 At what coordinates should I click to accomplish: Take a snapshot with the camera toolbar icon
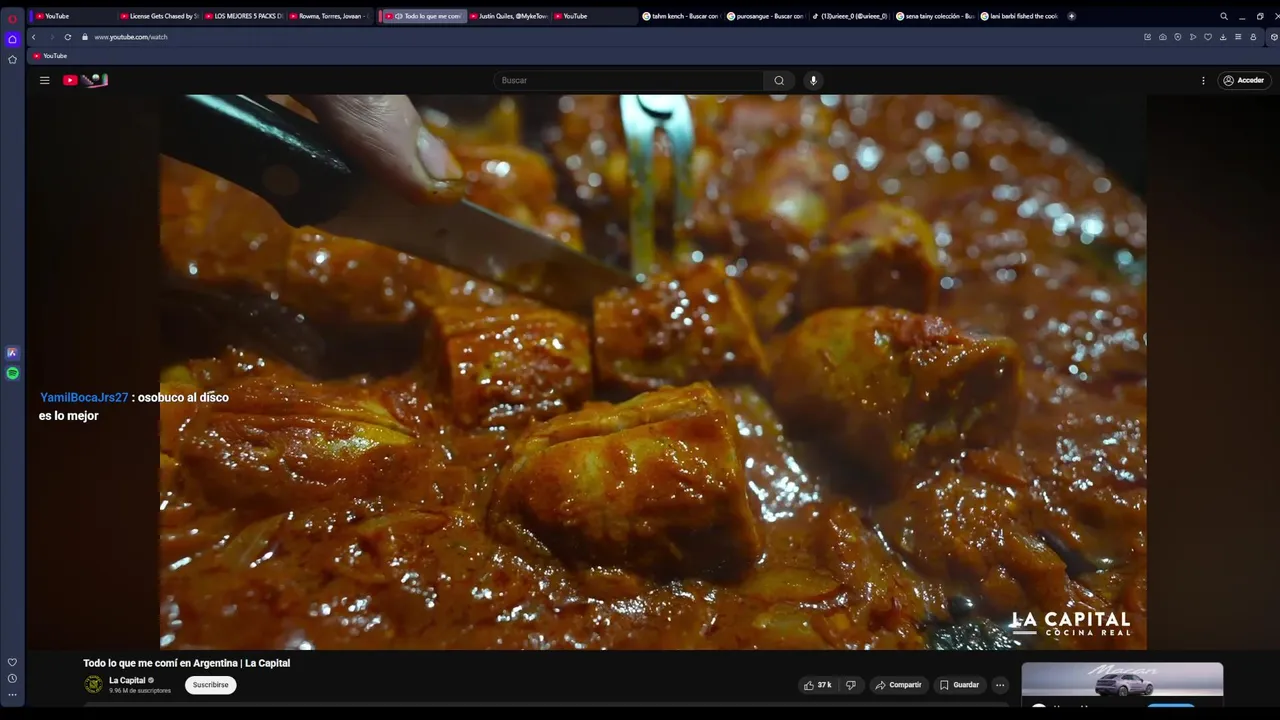click(1162, 37)
